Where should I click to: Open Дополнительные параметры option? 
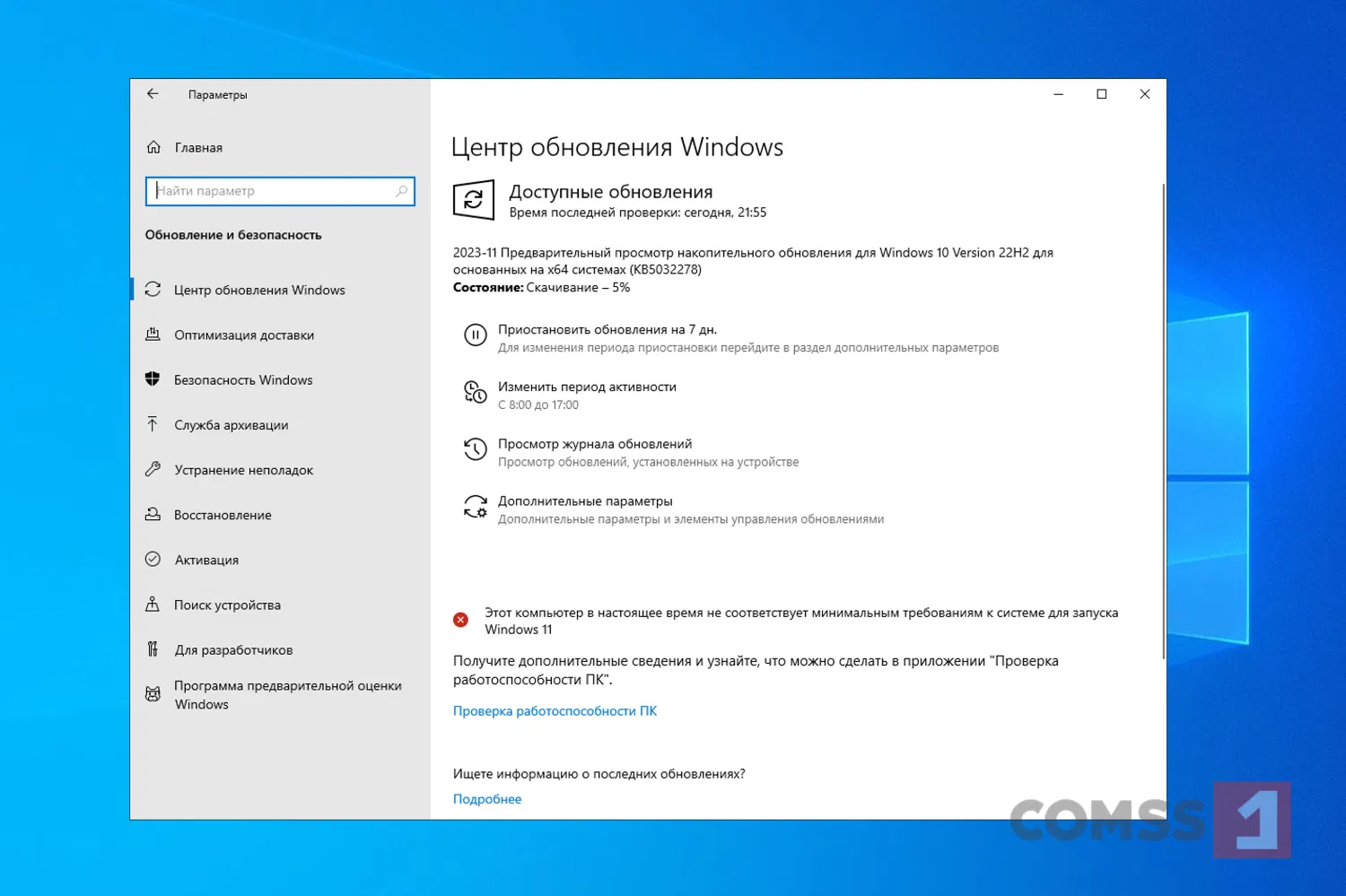click(585, 501)
